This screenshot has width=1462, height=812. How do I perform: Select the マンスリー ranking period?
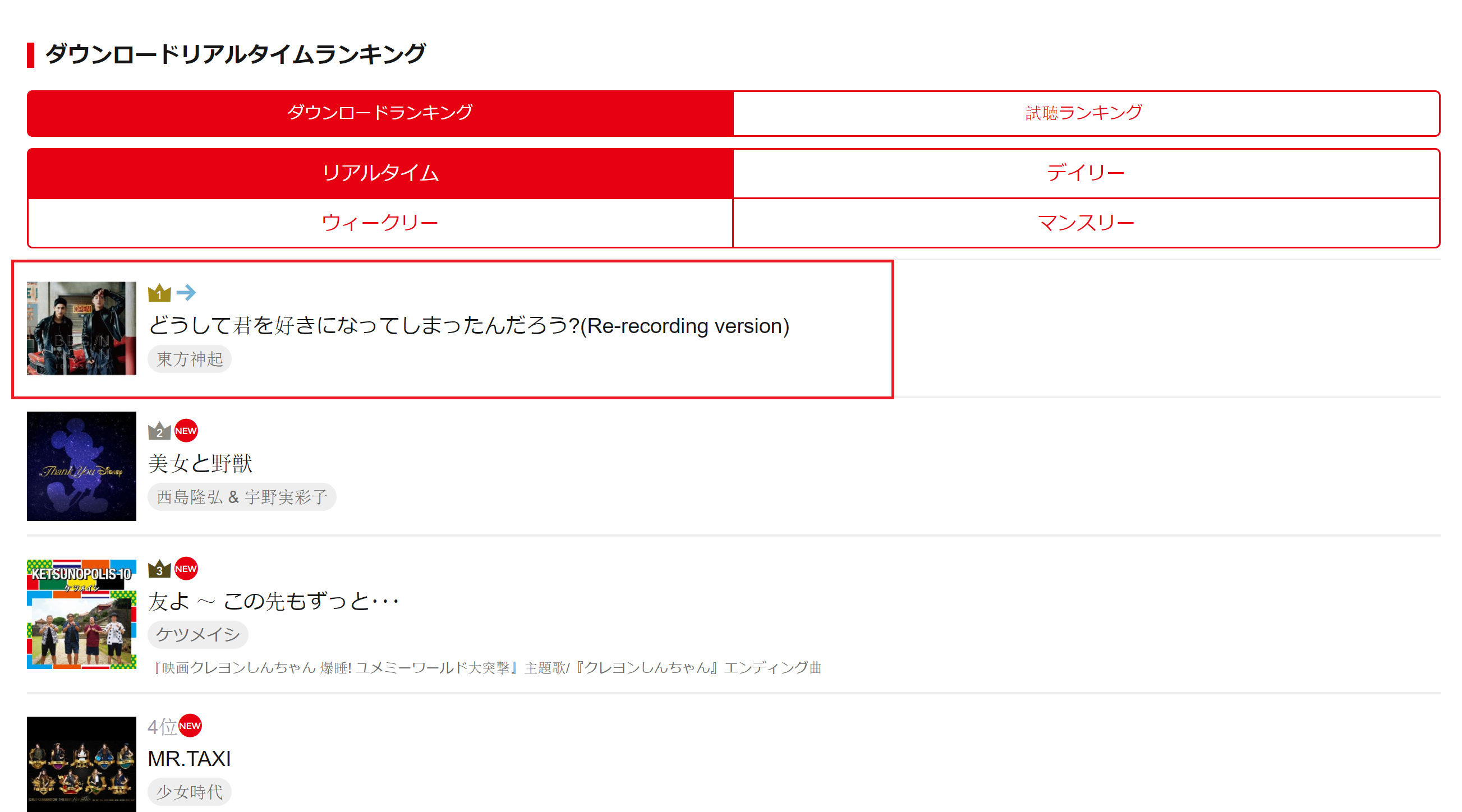pos(1086,223)
